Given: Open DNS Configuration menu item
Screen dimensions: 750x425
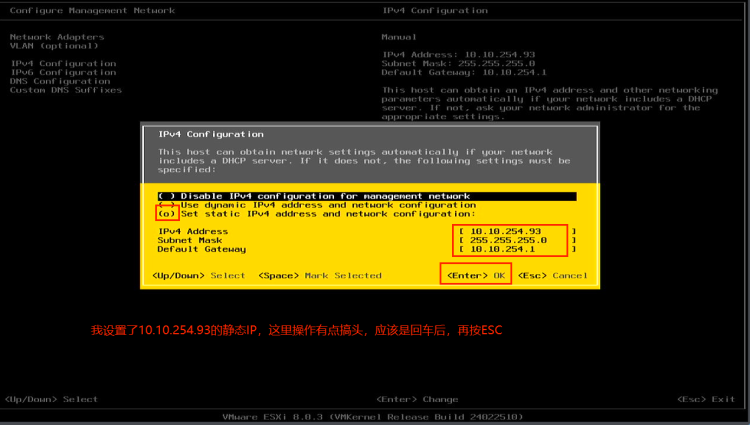Looking at the screenshot, I should click(60, 81).
